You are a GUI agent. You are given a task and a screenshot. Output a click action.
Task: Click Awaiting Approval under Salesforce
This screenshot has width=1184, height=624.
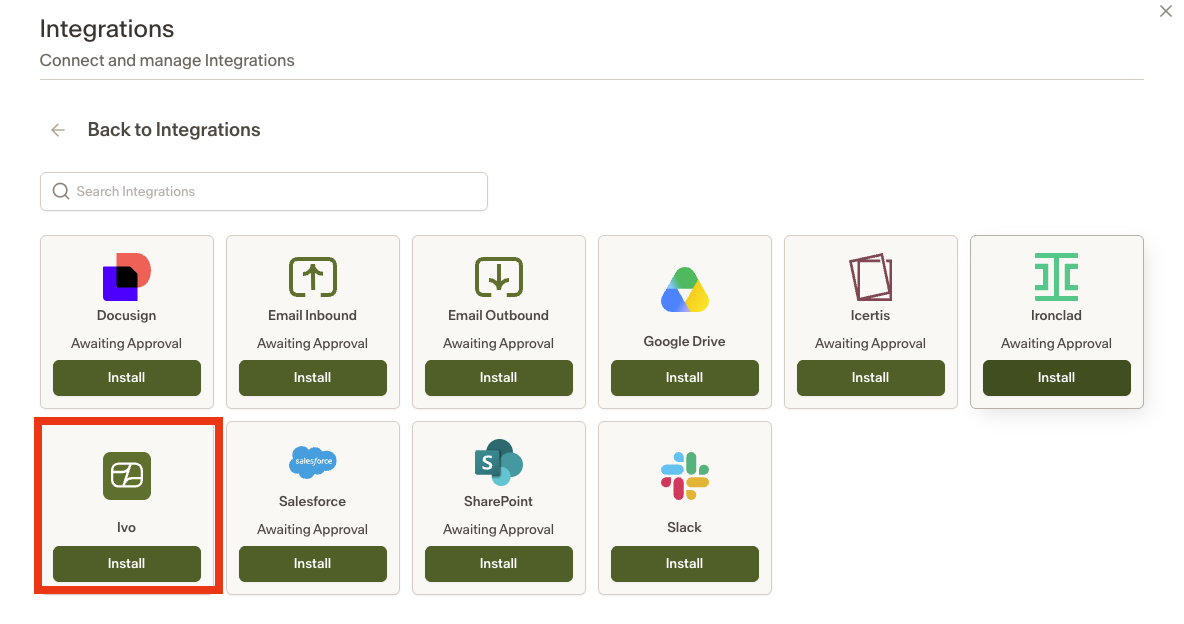click(313, 529)
